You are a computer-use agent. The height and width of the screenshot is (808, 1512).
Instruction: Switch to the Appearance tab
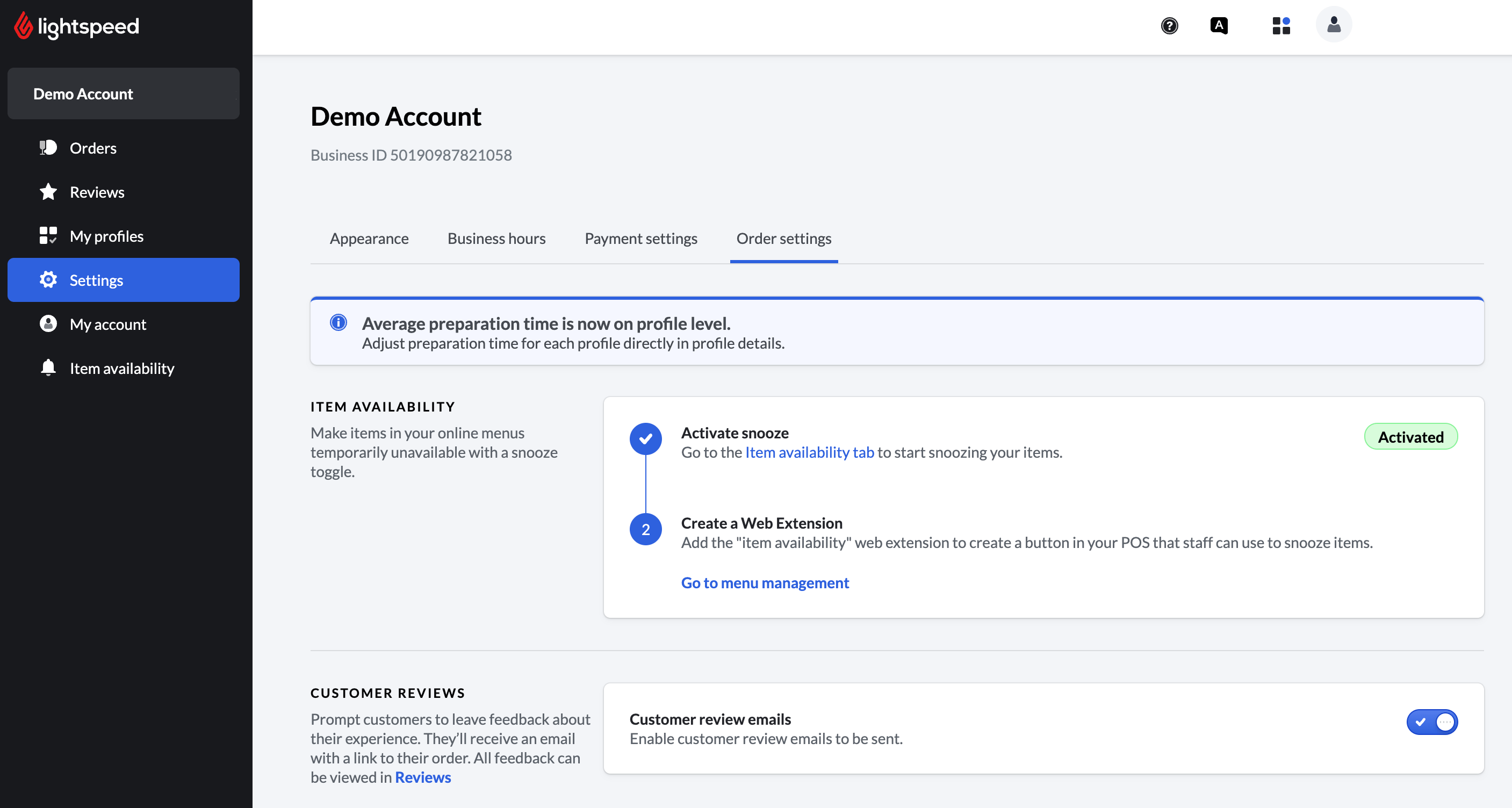click(369, 238)
